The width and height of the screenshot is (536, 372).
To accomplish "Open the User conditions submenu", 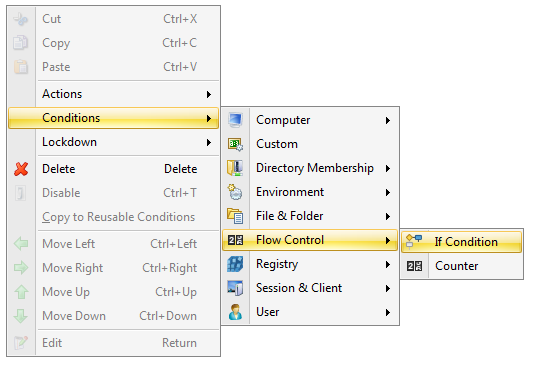I will tap(310, 312).
